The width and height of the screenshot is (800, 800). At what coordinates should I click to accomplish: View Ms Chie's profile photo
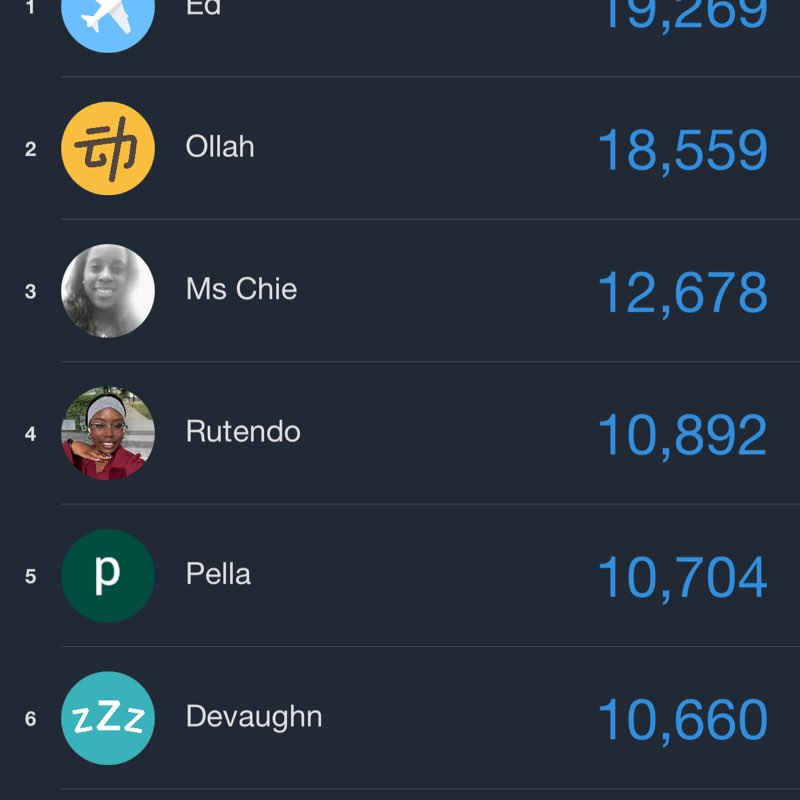[x=108, y=291]
